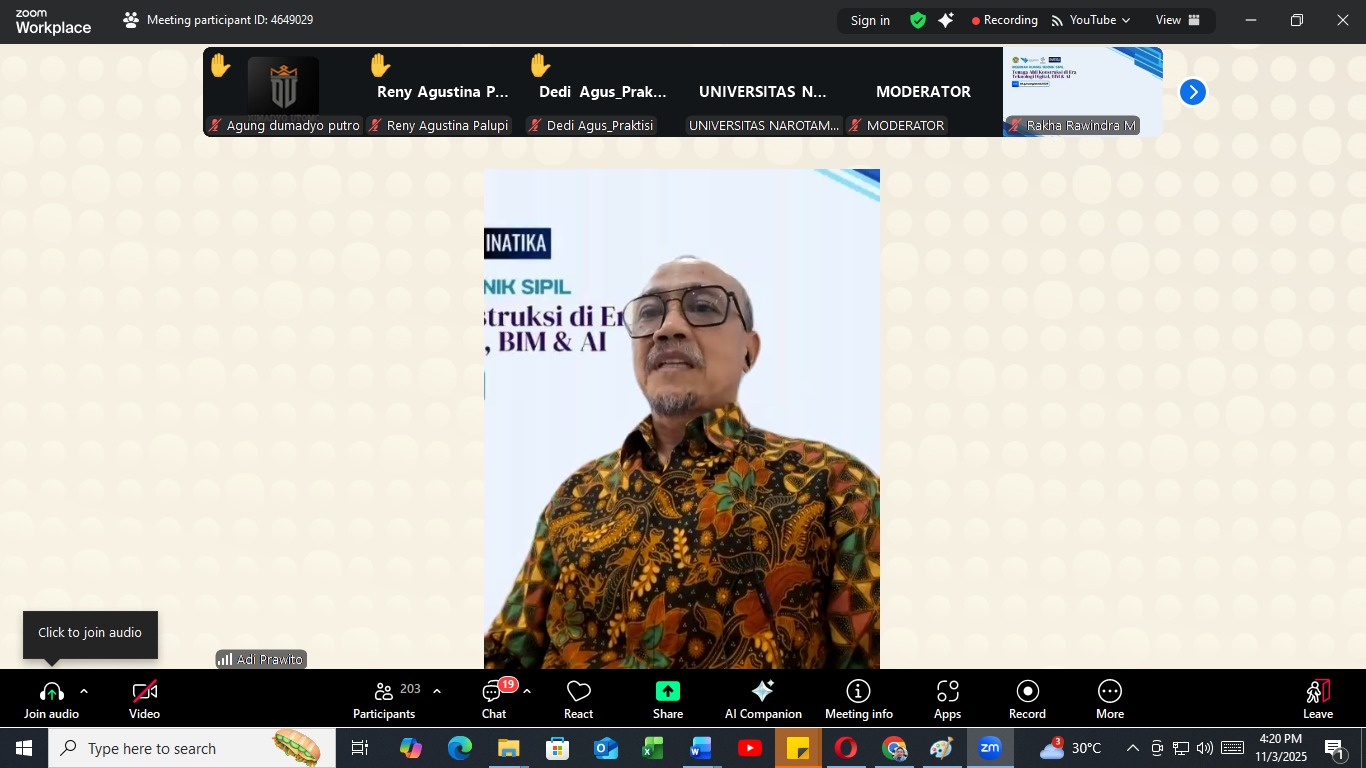Image resolution: width=1366 pixels, height=768 pixels.
Task: Show Meeting info details
Action: (858, 699)
